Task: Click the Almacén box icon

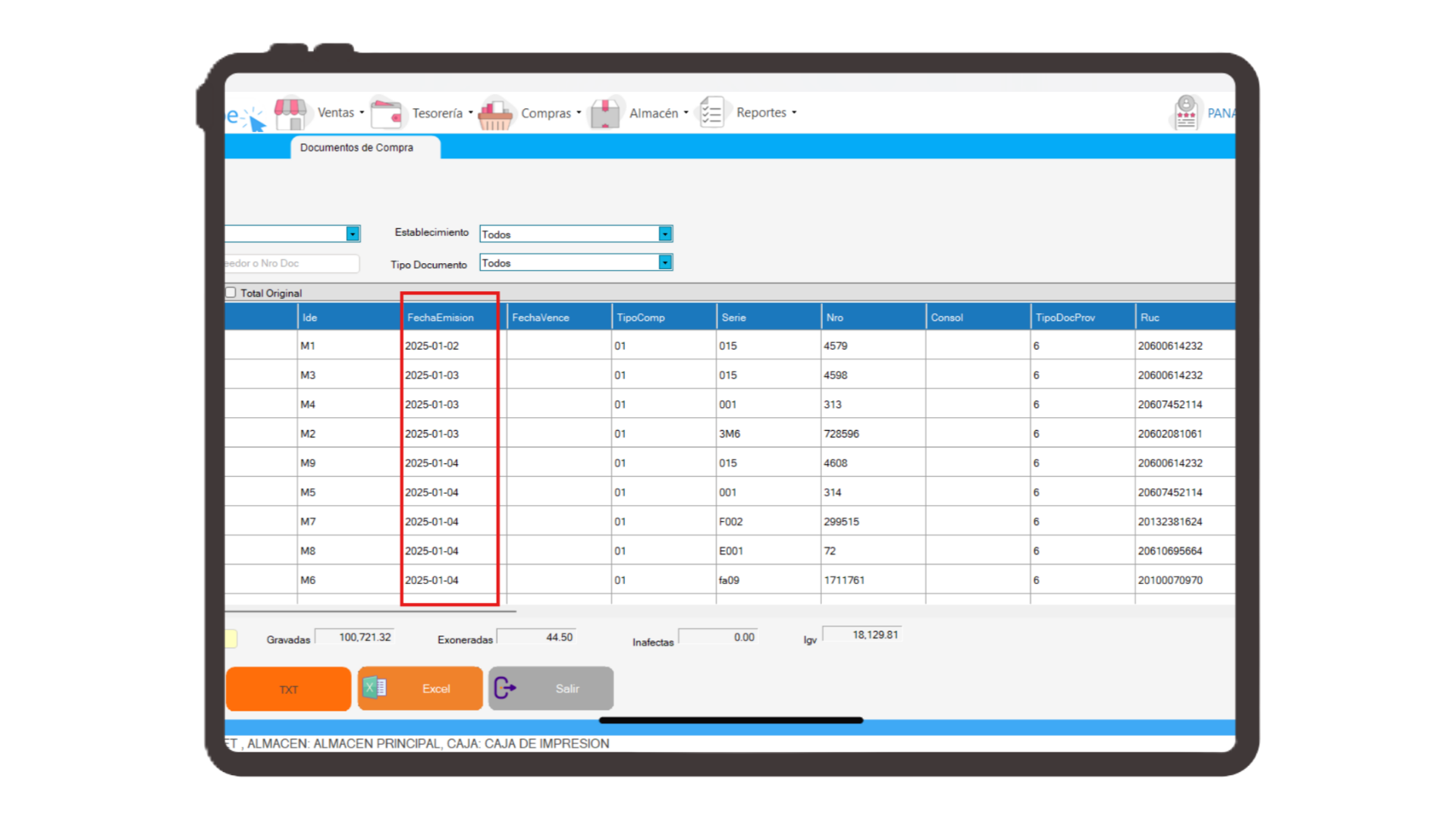Action: tap(605, 114)
